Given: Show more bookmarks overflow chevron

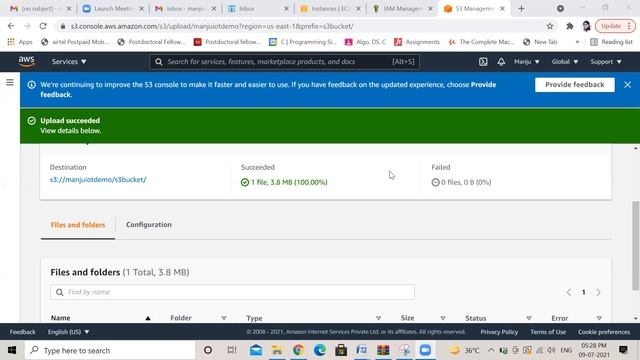Looking at the screenshot, I should tap(577, 42).
